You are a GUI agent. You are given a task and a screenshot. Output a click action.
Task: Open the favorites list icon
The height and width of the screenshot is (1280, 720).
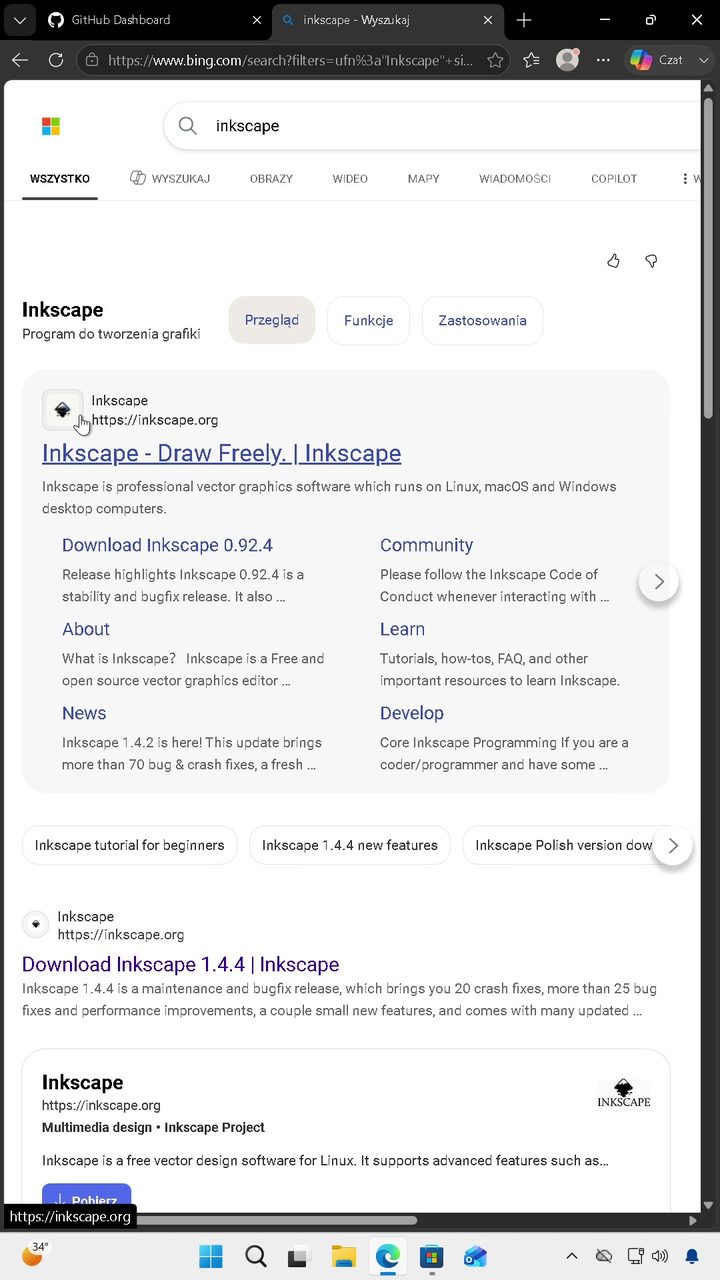pos(531,60)
